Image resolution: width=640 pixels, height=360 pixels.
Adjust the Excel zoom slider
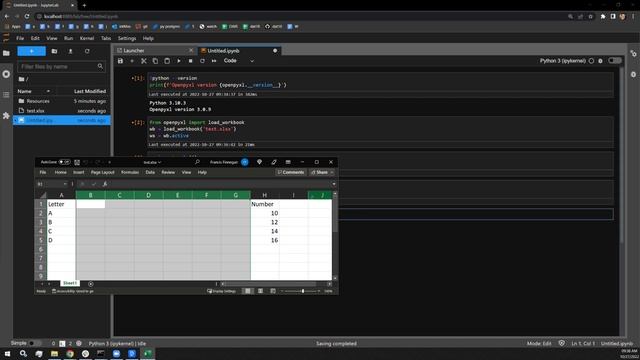click(302, 291)
